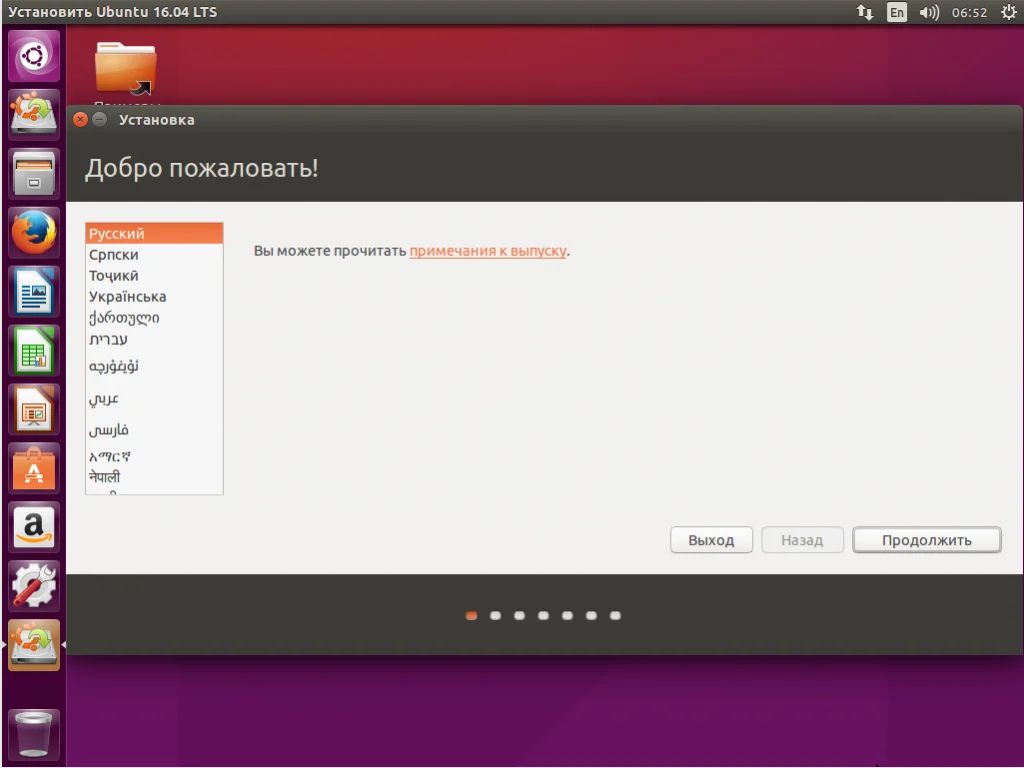Close the Установка window
The width and height of the screenshot is (1024, 768).
click(80, 120)
